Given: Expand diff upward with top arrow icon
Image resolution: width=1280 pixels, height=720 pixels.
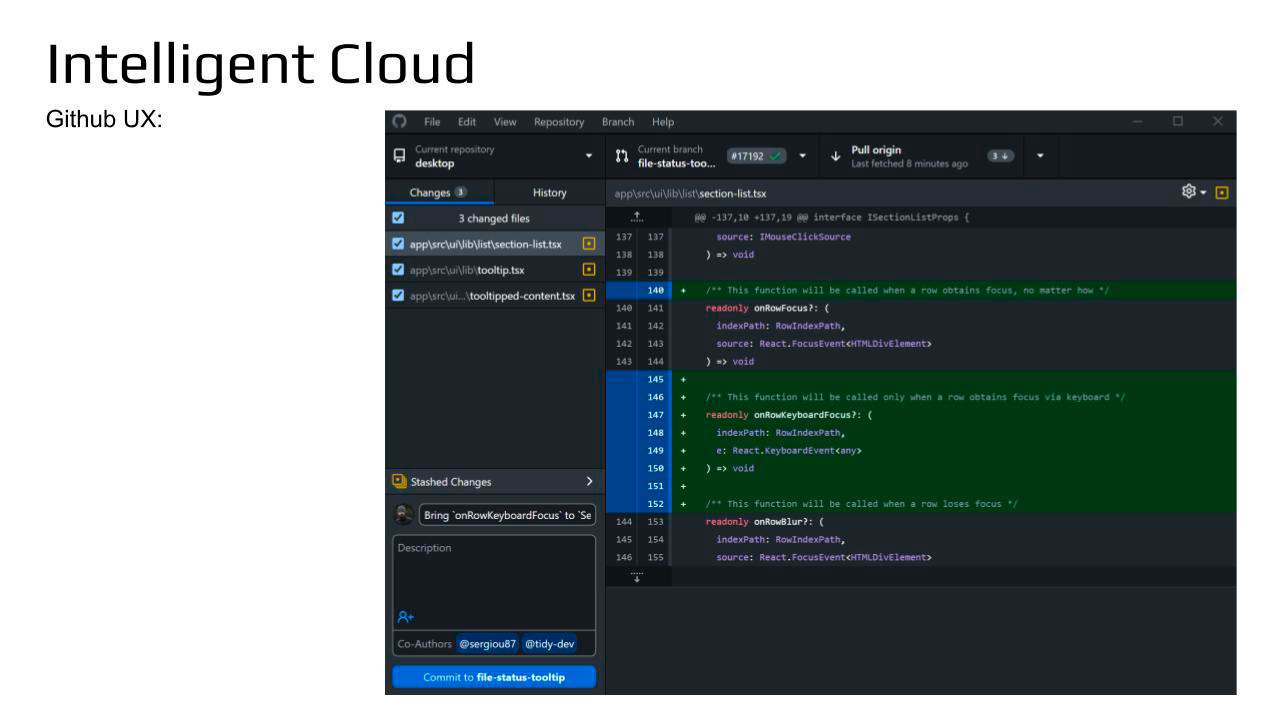Looking at the screenshot, I should (637, 218).
